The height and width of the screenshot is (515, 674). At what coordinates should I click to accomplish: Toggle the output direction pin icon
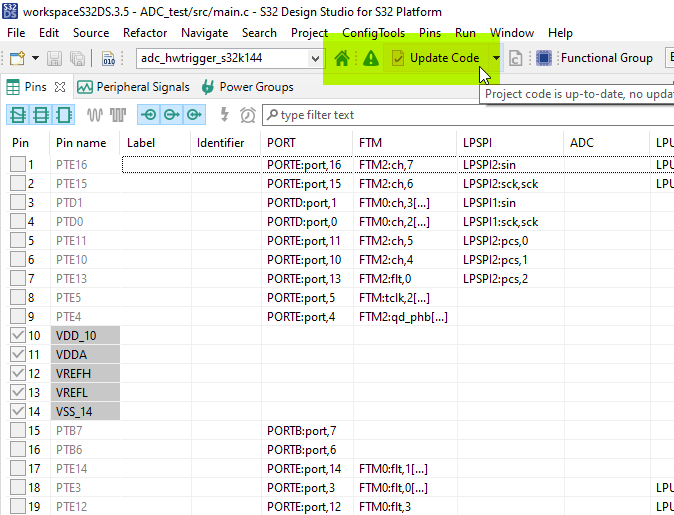pos(172,115)
